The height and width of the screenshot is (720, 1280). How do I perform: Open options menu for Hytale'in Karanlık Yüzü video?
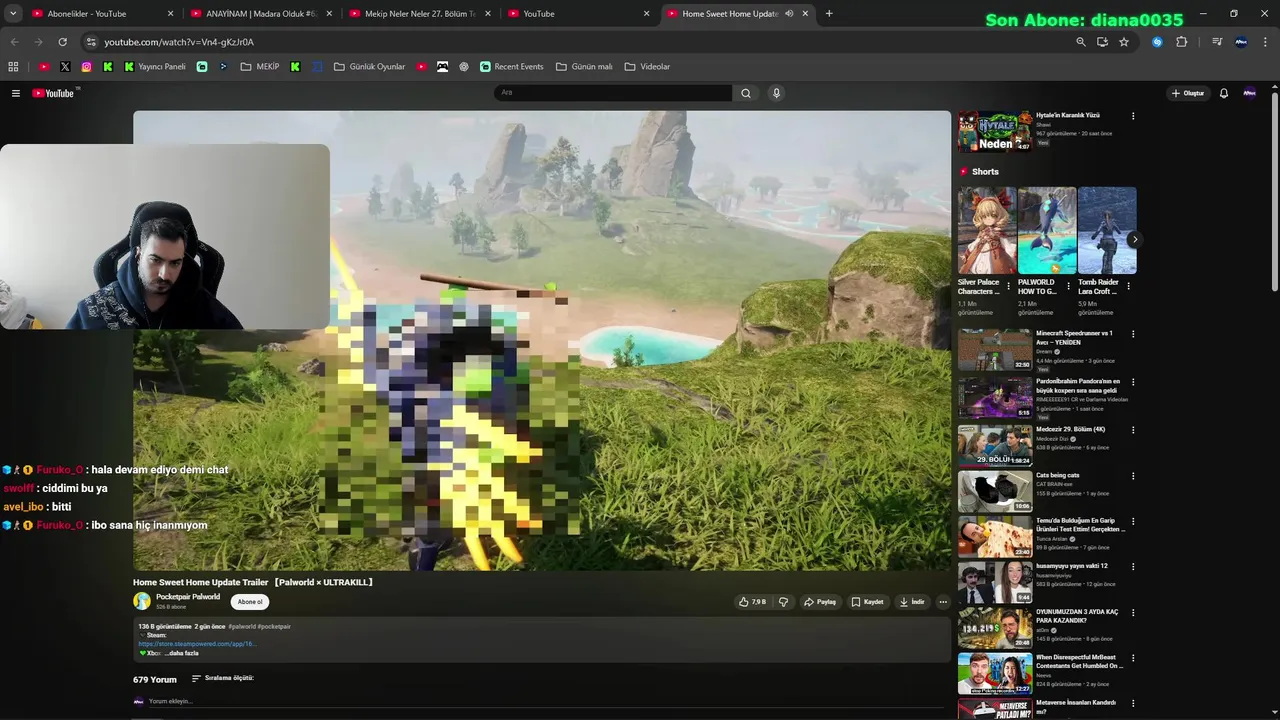tap(1133, 116)
